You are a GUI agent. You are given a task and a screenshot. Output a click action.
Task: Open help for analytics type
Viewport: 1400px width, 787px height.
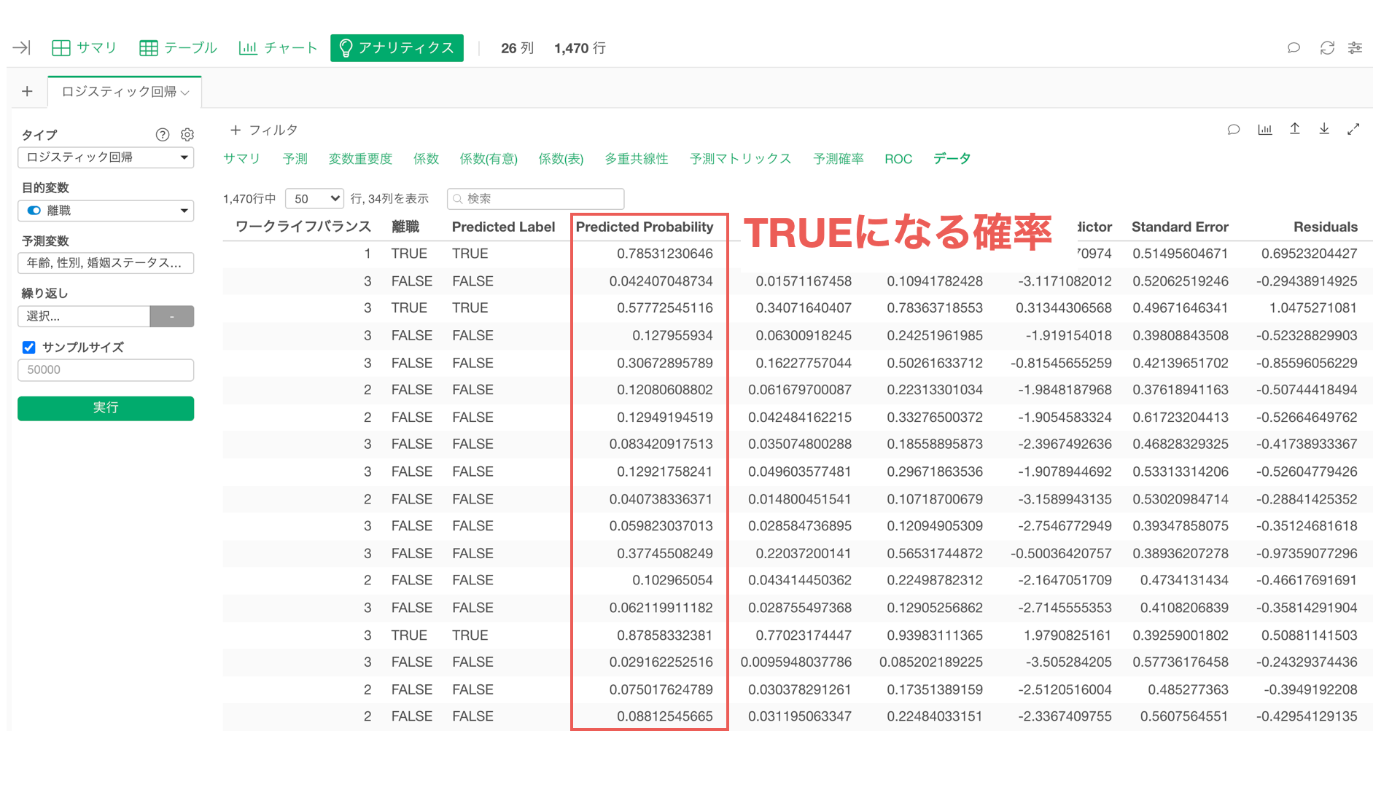tap(163, 135)
